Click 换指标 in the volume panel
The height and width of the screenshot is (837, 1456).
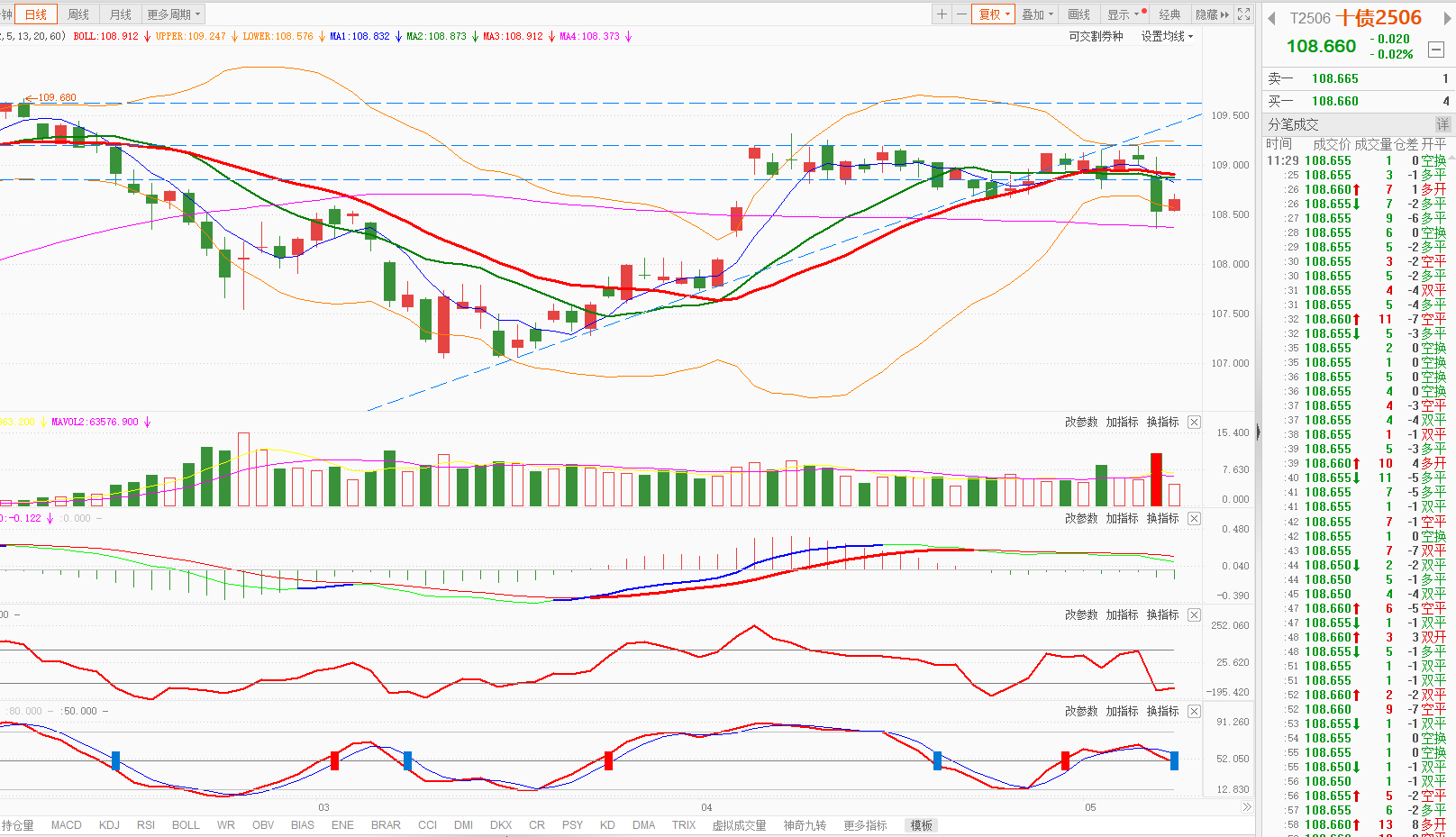(x=1162, y=422)
